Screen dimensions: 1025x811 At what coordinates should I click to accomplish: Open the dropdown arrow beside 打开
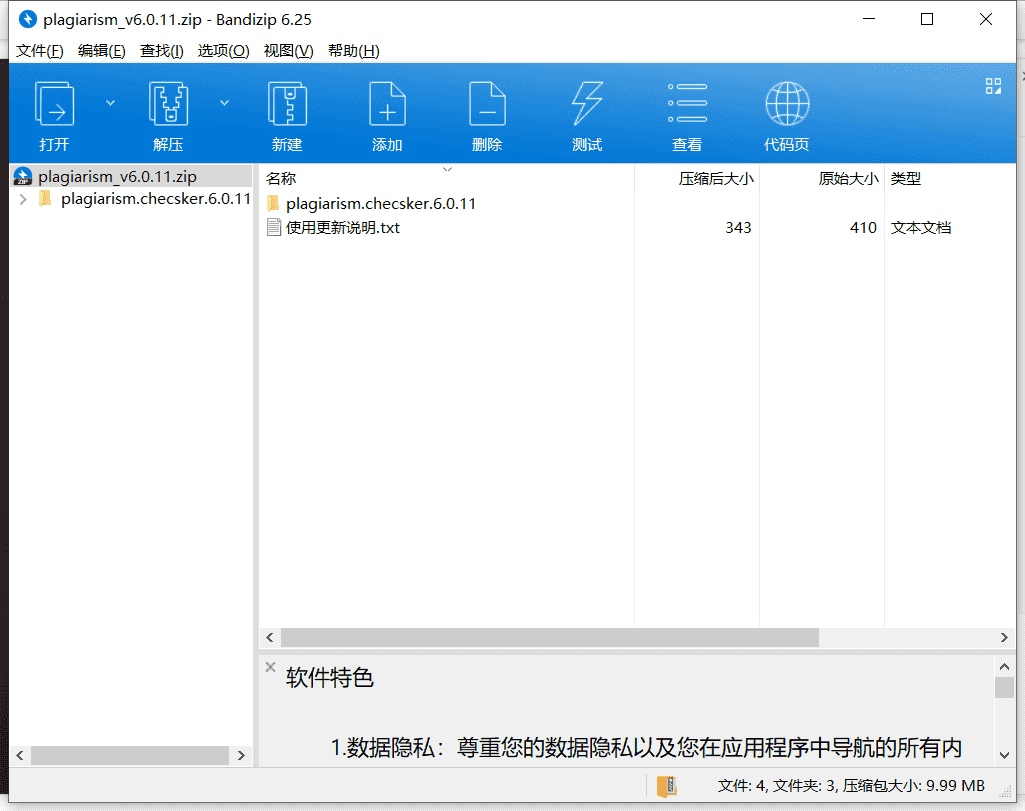[110, 103]
